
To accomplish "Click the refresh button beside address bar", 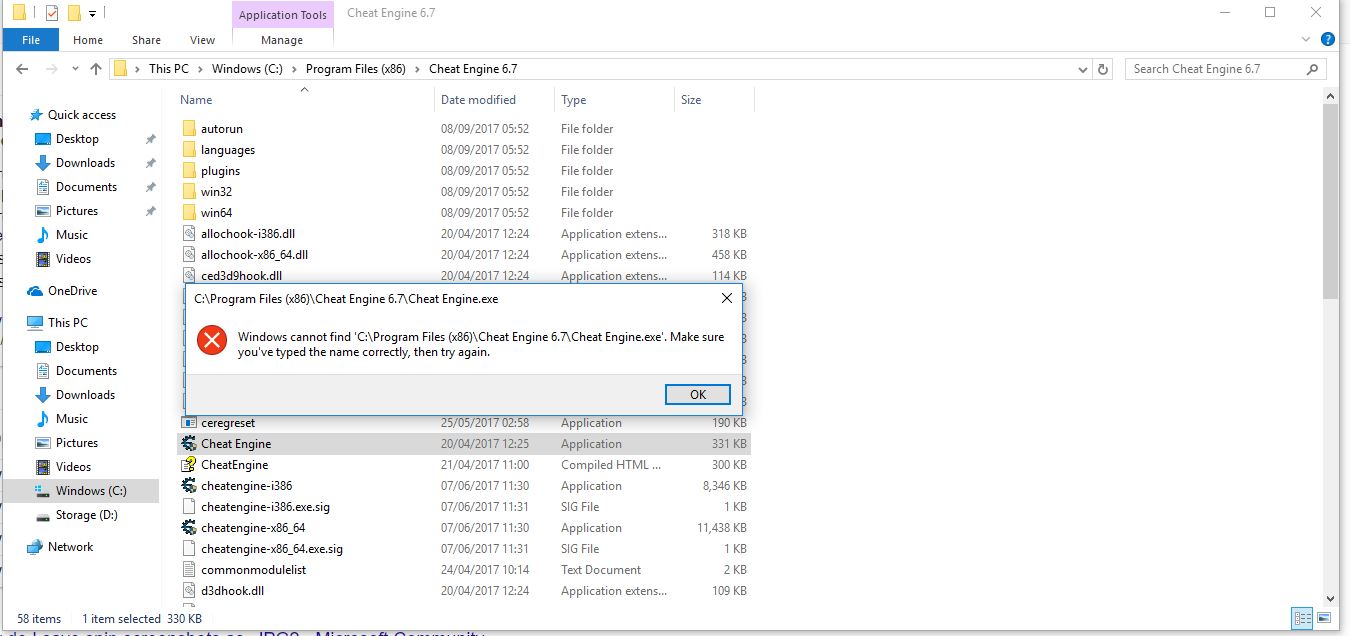I will [x=1103, y=69].
